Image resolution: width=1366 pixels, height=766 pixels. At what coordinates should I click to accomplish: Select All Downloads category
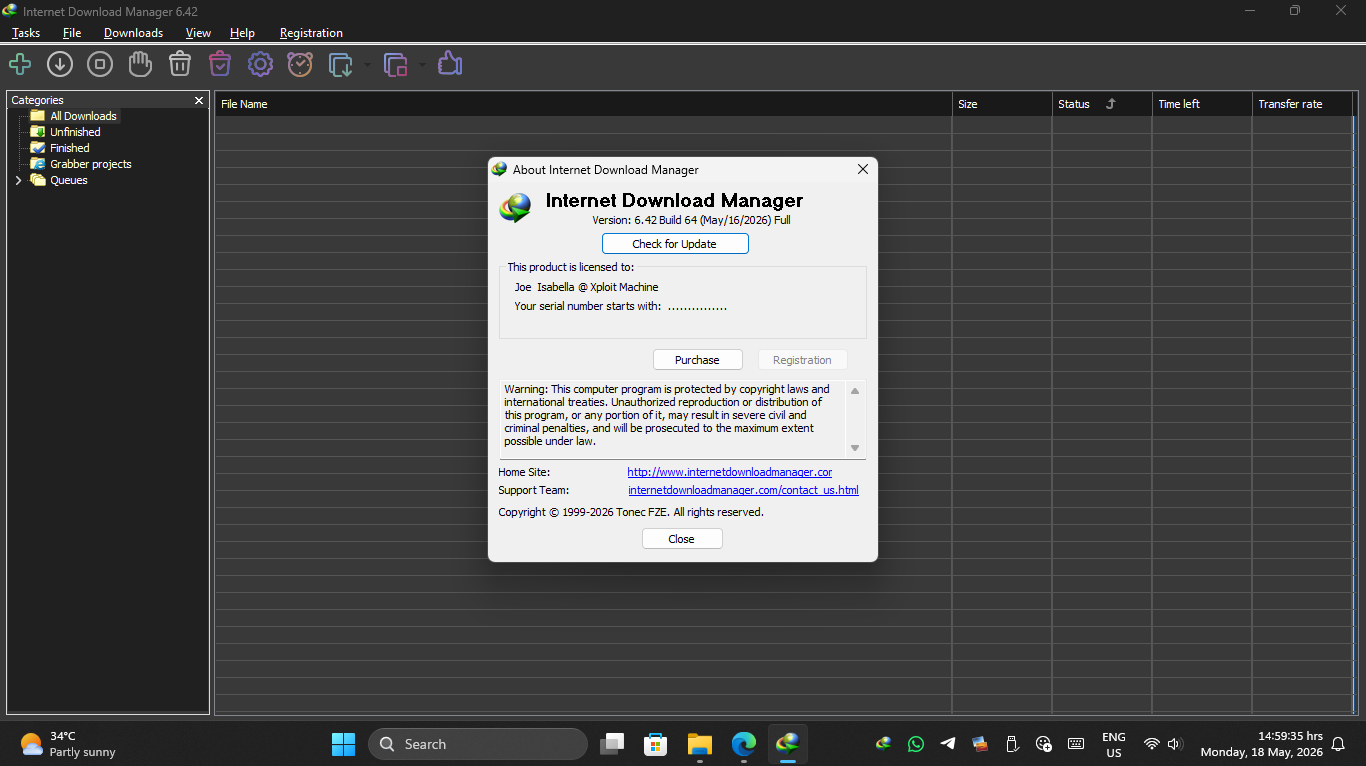pyautogui.click(x=83, y=116)
